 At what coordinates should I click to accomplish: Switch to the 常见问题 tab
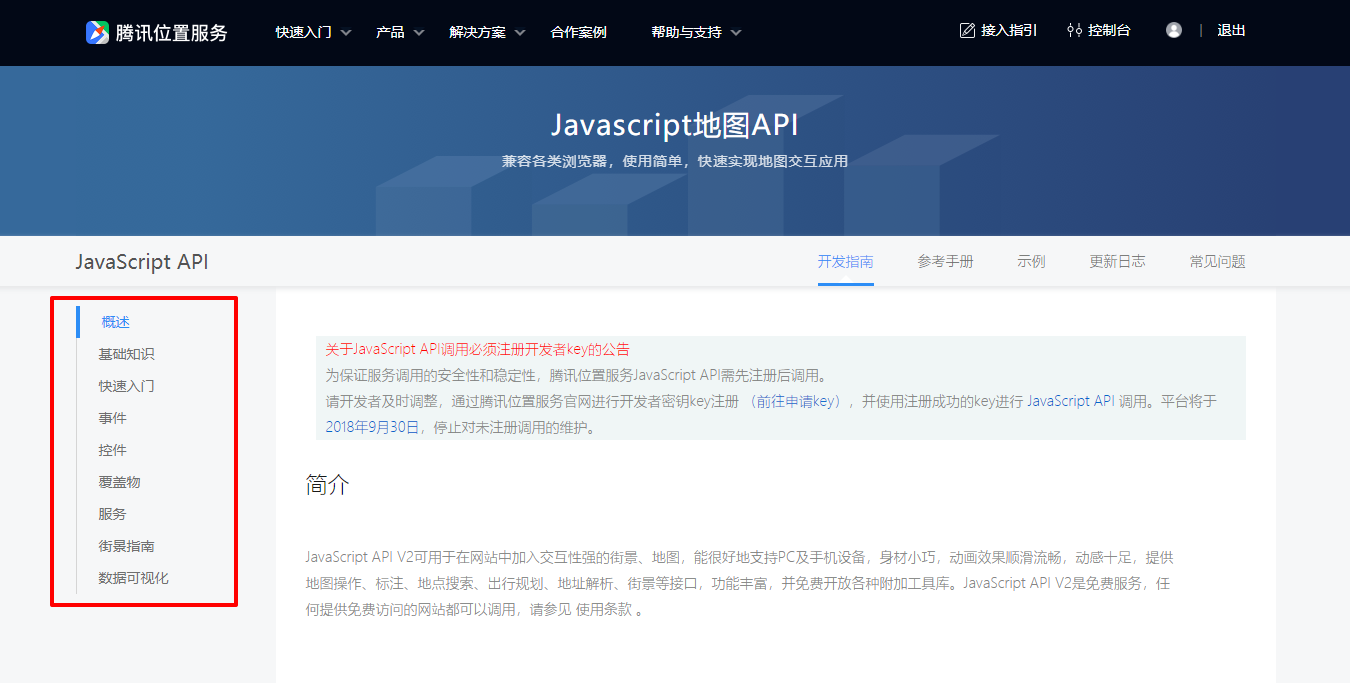(1218, 262)
